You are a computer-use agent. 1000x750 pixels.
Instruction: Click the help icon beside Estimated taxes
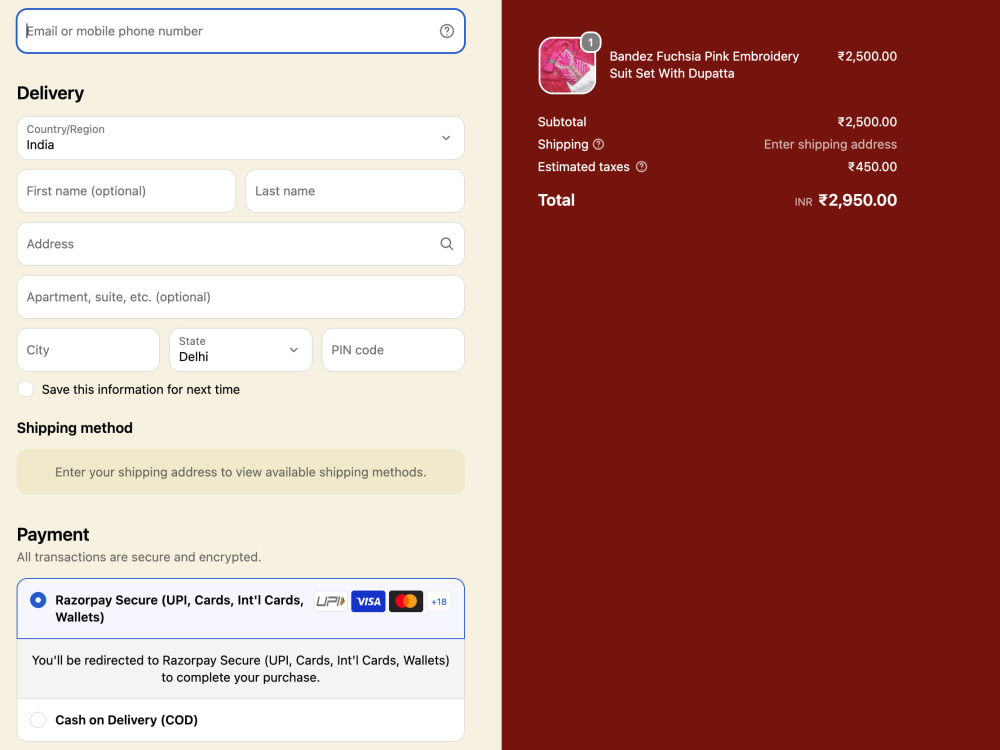point(642,166)
